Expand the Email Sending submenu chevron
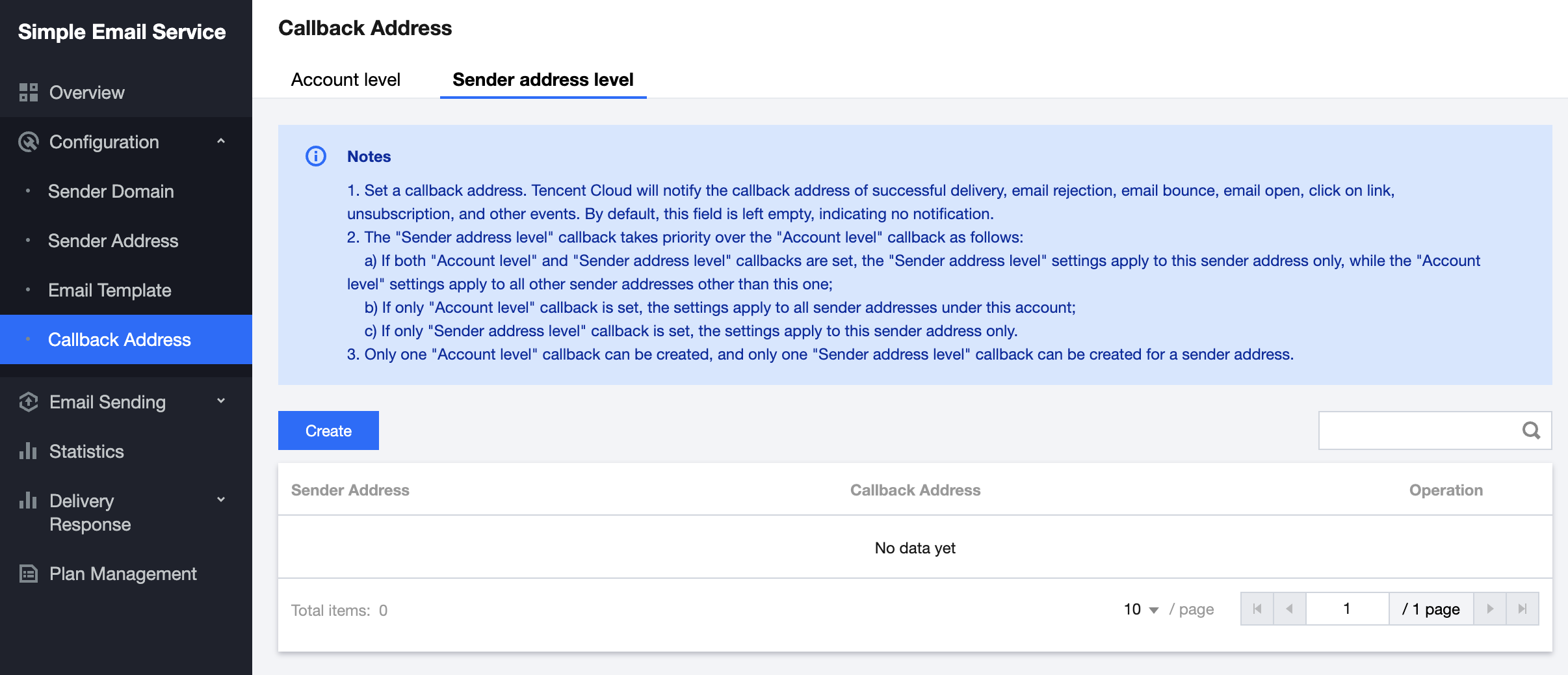Screen dimensions: 1568x675 [x=221, y=401]
